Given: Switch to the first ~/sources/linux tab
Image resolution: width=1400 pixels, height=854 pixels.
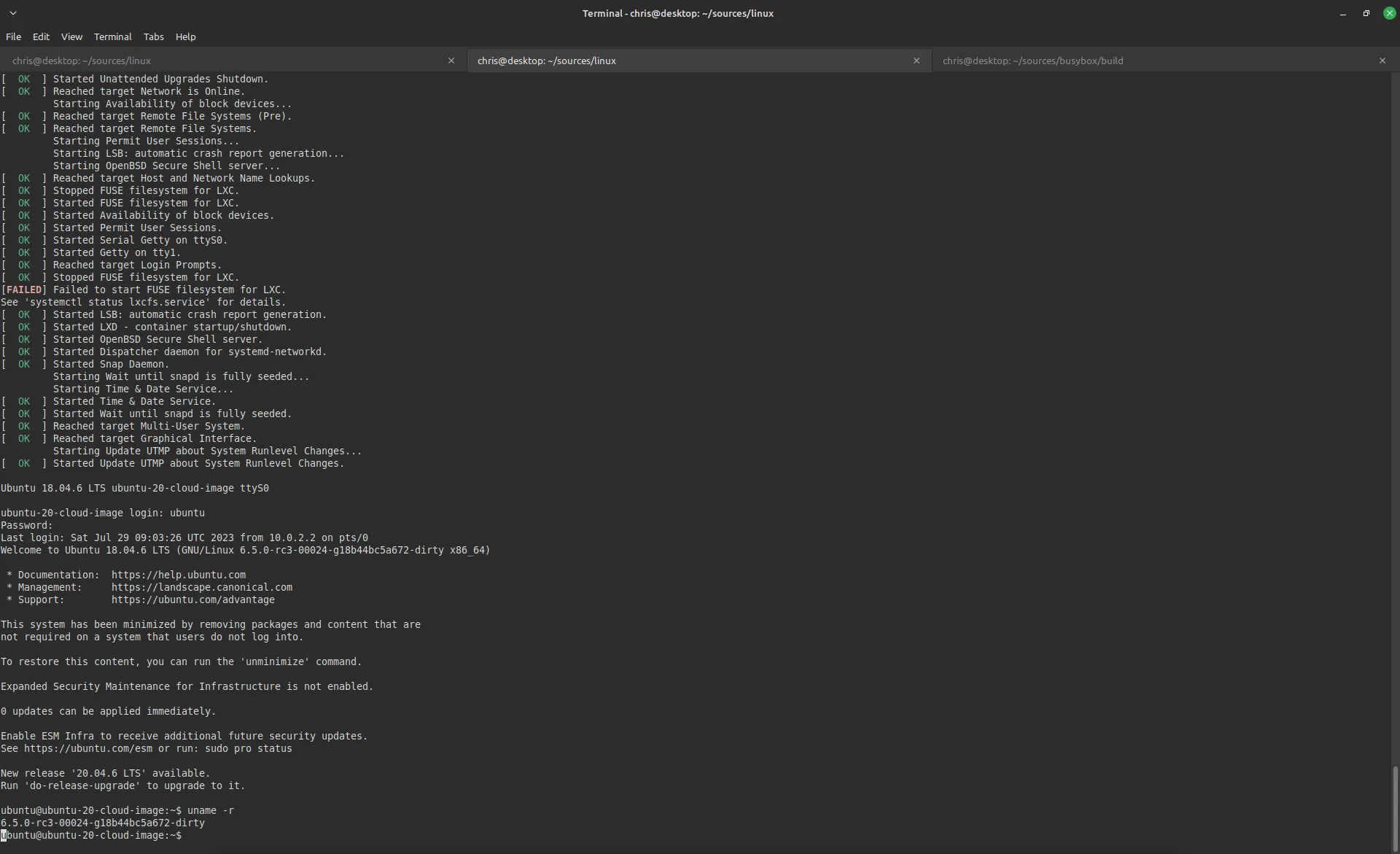Looking at the screenshot, I should (81, 61).
